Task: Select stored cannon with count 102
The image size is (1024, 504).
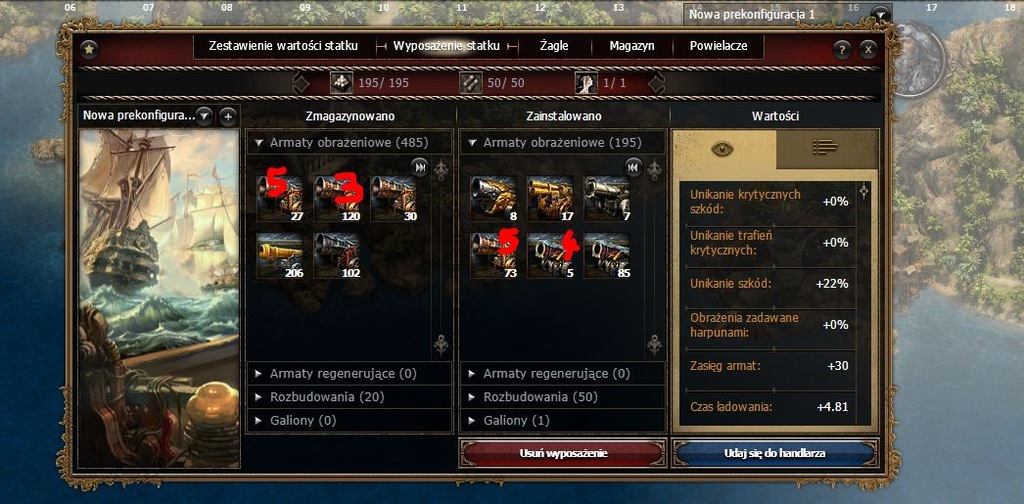Action: coord(336,255)
